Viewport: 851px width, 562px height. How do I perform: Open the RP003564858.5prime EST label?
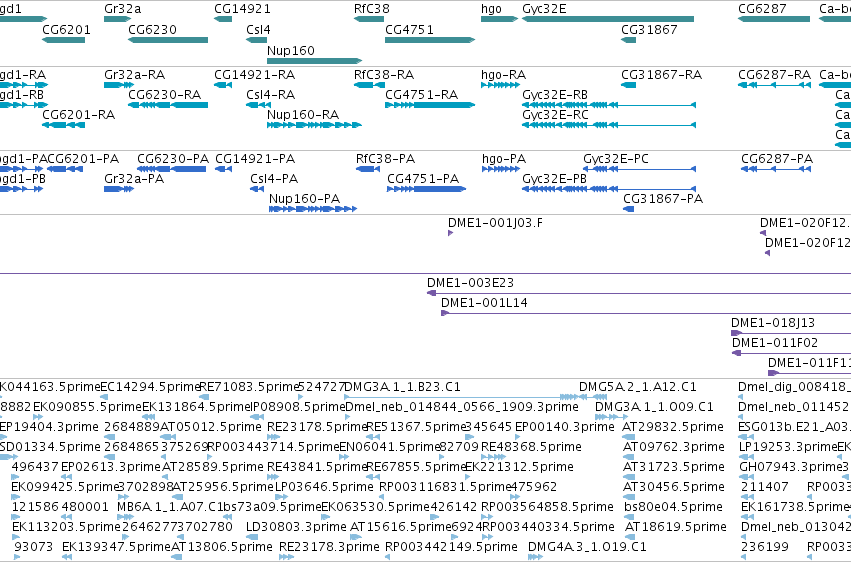pos(548,507)
